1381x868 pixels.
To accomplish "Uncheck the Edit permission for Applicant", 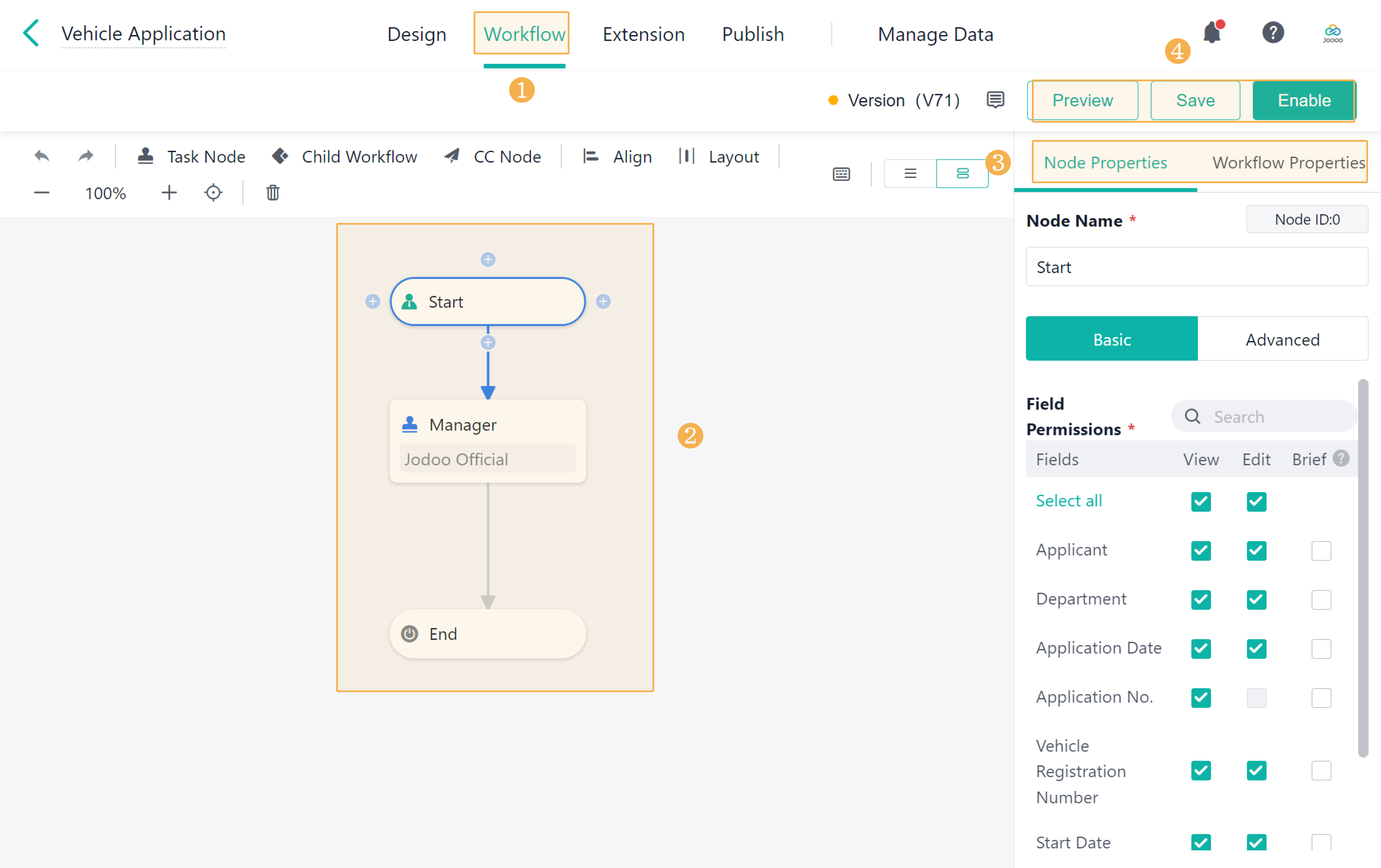I will pos(1256,551).
